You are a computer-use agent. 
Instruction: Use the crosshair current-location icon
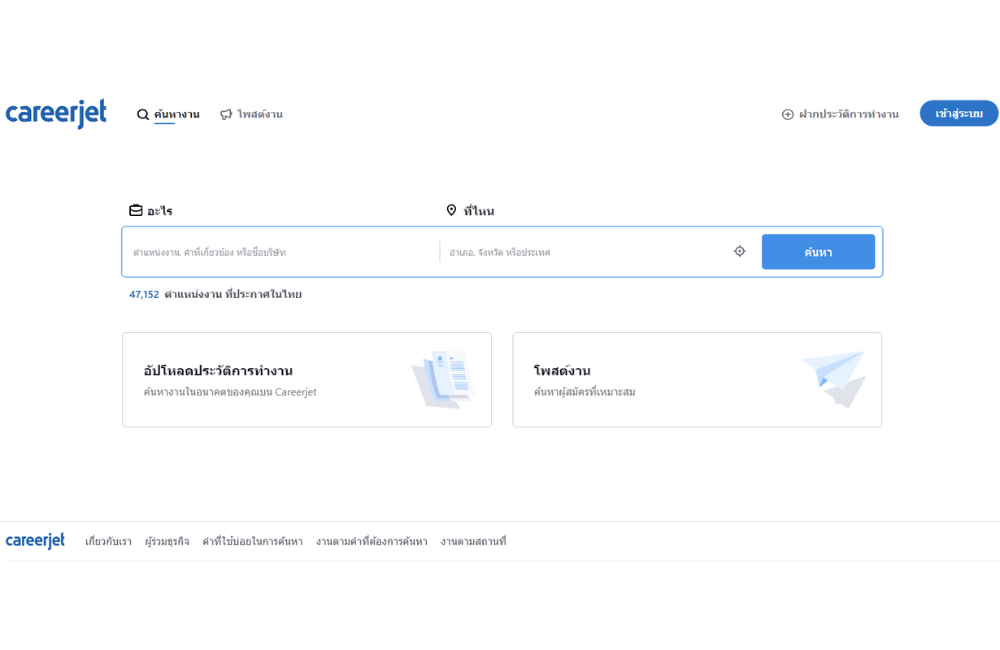(x=740, y=252)
